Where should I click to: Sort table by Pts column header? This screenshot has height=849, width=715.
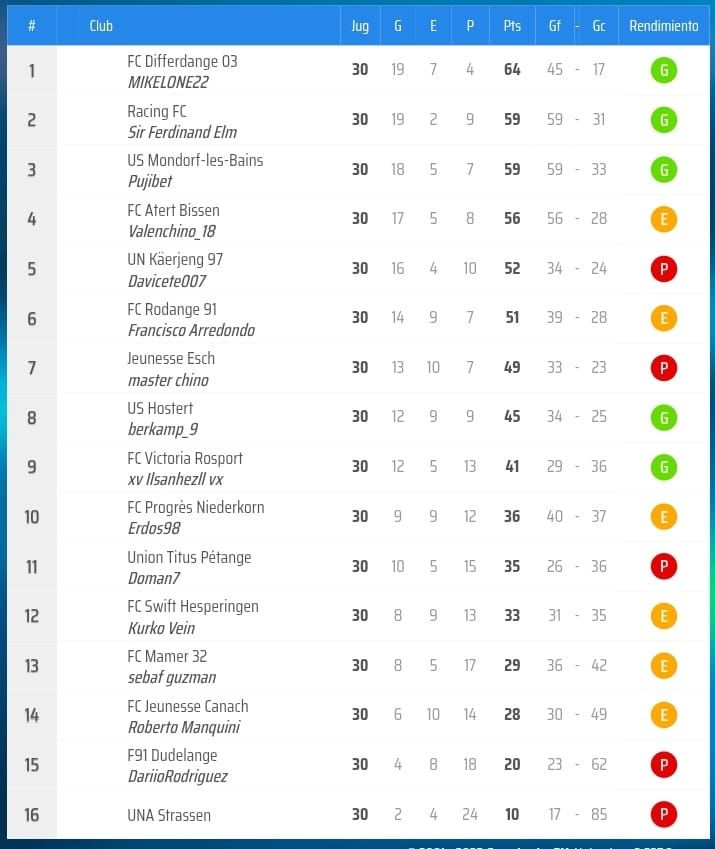point(512,26)
